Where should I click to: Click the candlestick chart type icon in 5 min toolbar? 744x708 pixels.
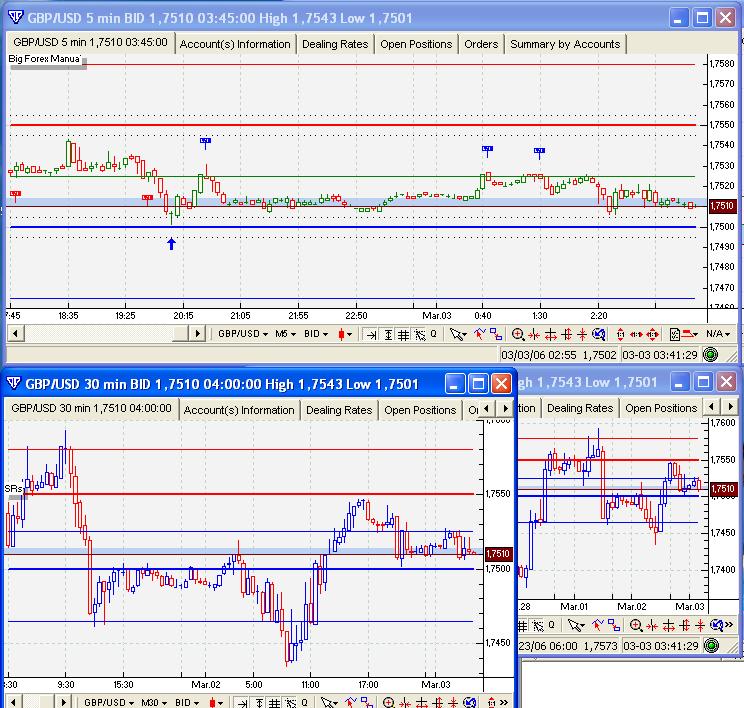click(343, 334)
